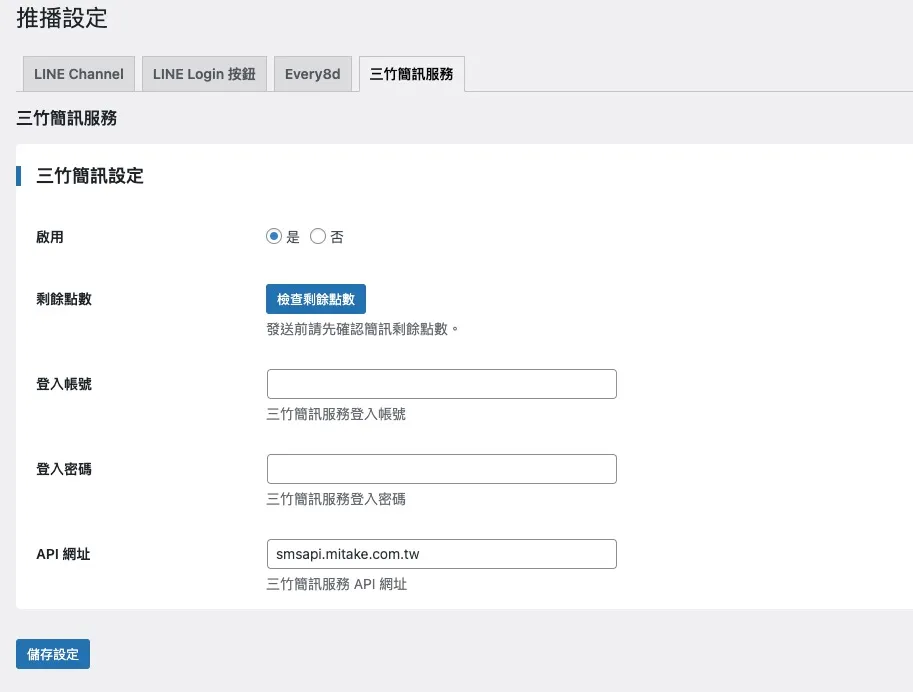Click the 推播設定 page heading
The height and width of the screenshot is (692, 913).
pos(64,18)
